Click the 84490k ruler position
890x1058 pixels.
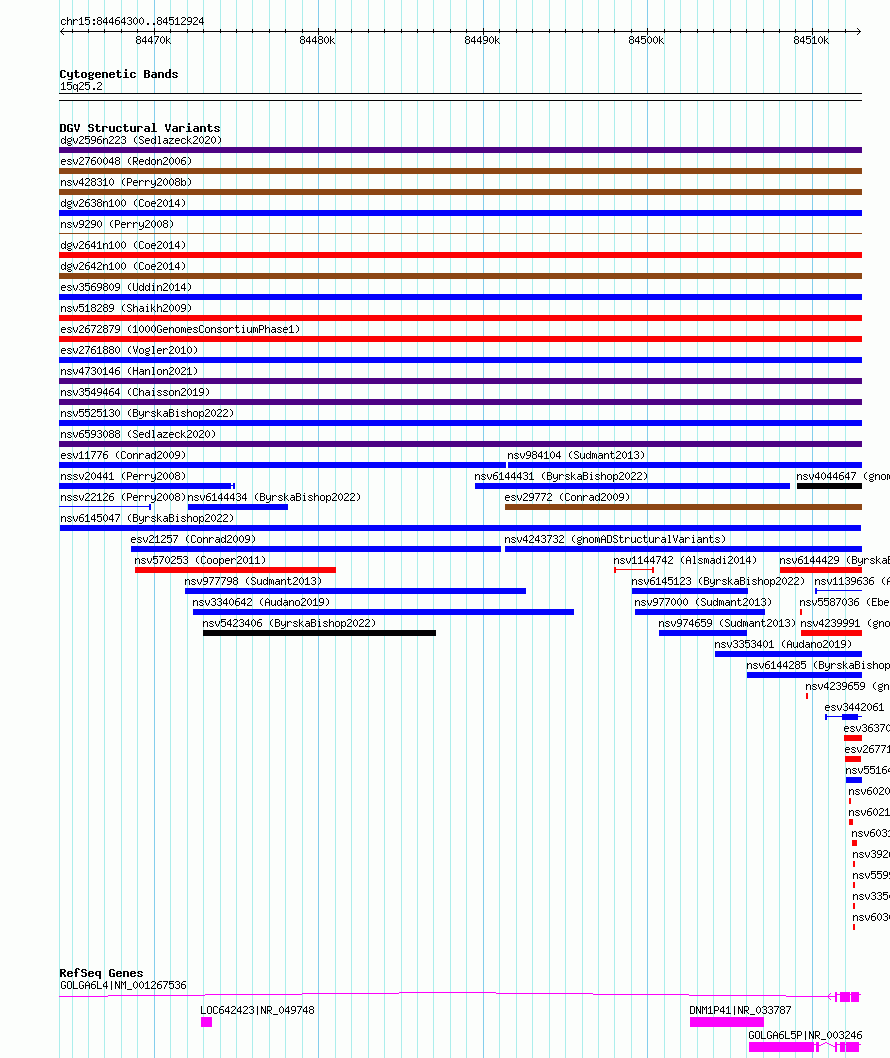(x=482, y=40)
